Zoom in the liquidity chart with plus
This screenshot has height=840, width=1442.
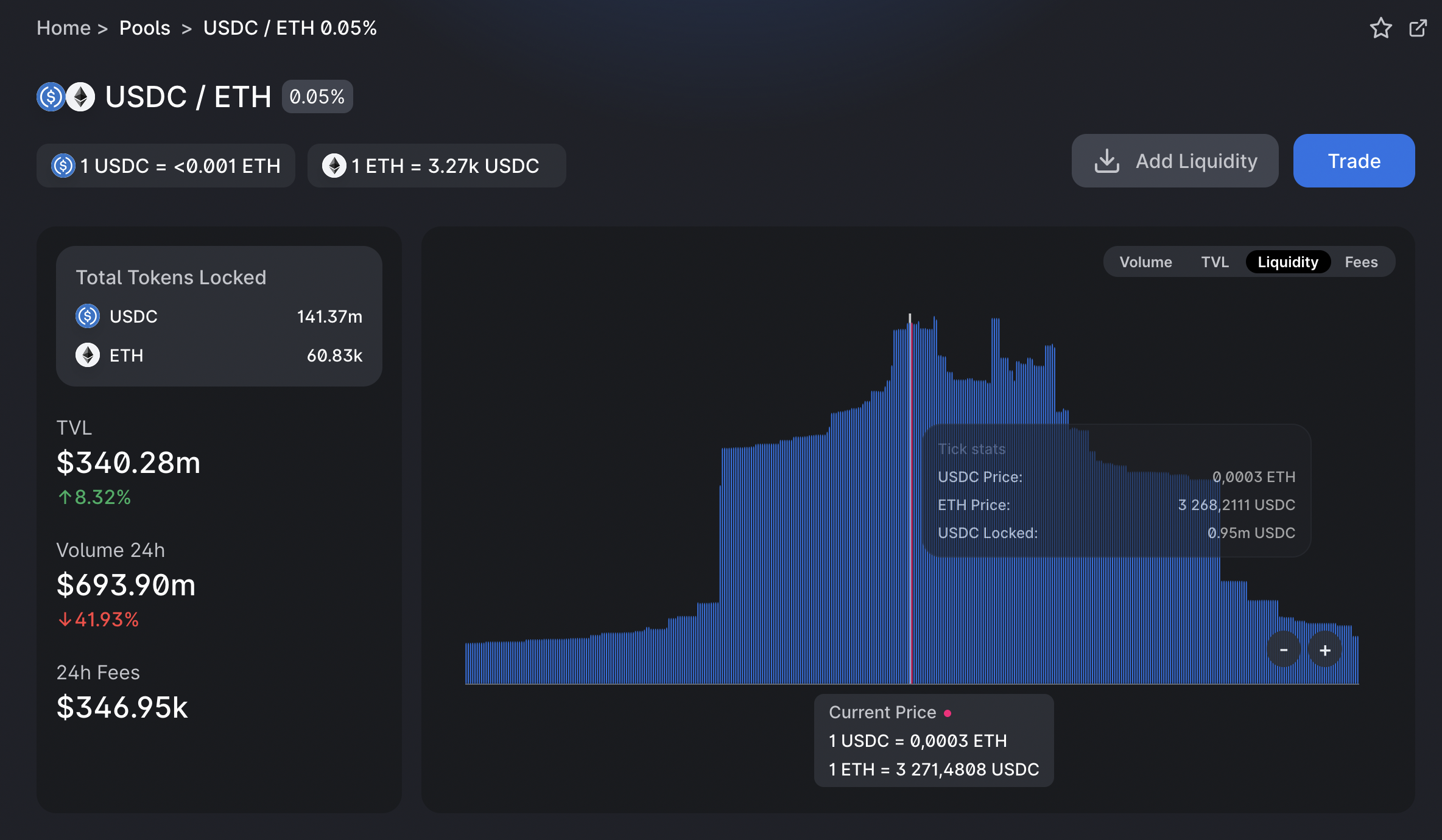[x=1325, y=649]
